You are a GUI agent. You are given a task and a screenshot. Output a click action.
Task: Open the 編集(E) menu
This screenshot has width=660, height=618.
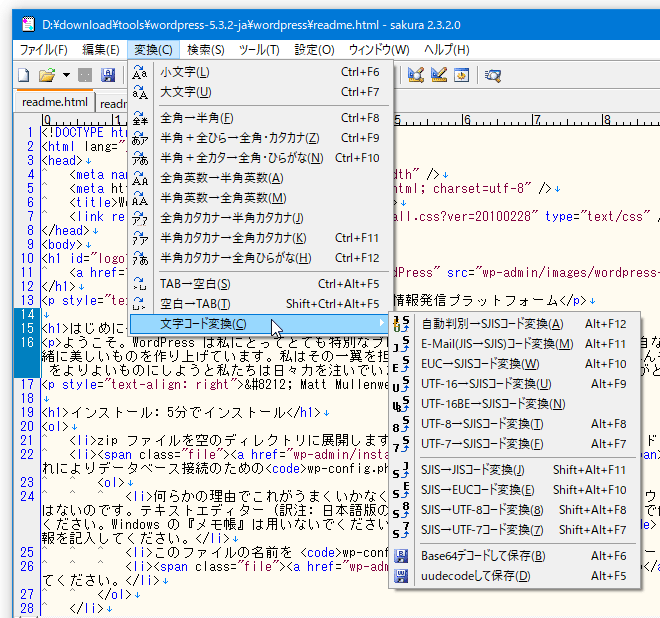101,50
